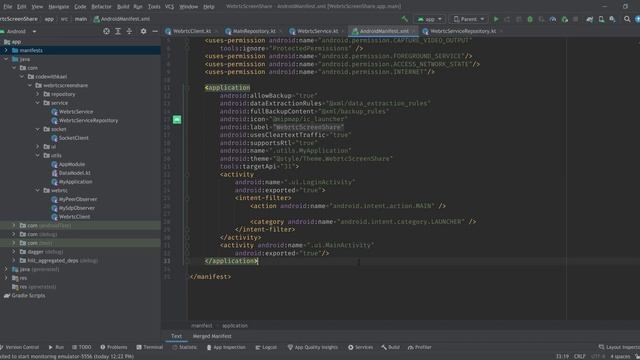This screenshot has height=360, width=640.
Task: Open the app run configuration dropdown
Action: tap(429, 19)
